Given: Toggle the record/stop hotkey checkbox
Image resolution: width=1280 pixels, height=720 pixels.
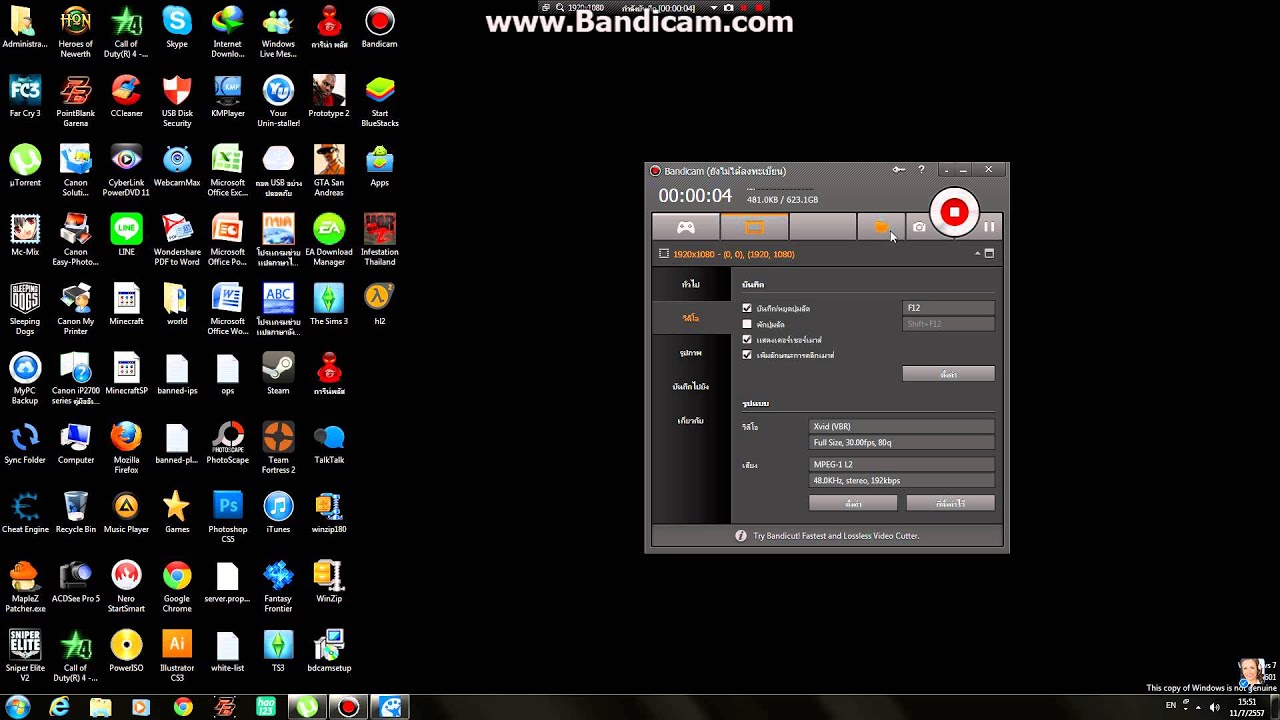Looking at the screenshot, I should tap(747, 308).
